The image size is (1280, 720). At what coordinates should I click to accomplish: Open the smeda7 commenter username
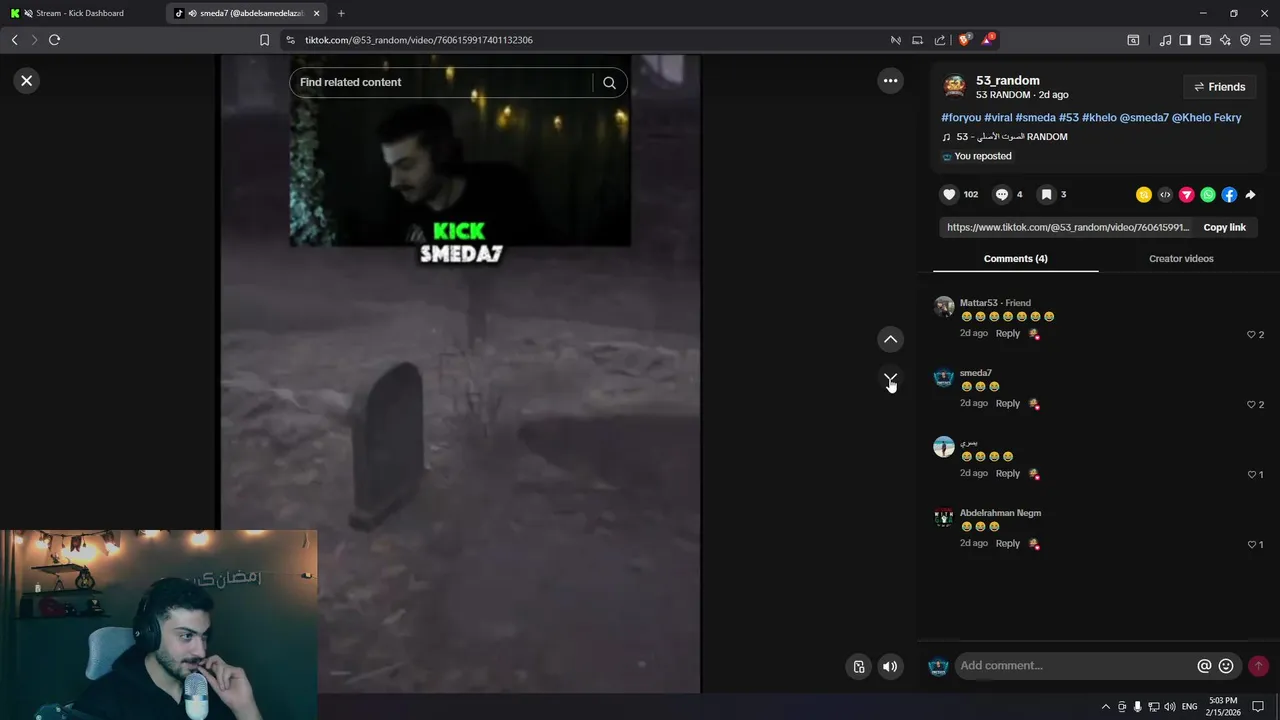pyautogui.click(x=976, y=373)
